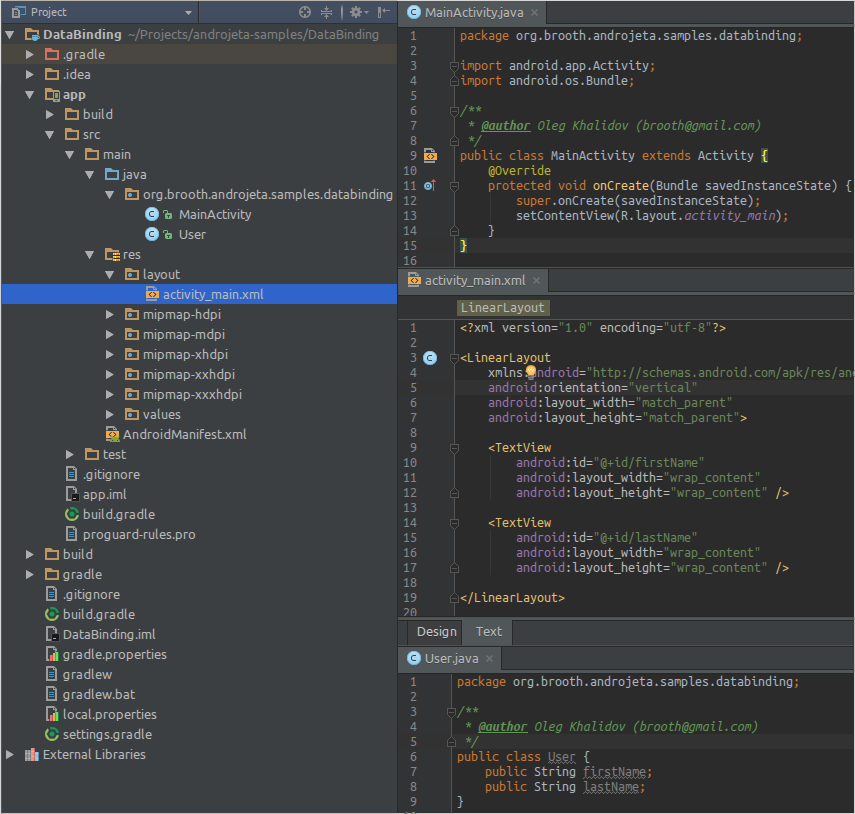
Task: Expand External Libraries node
Action: [x=10, y=754]
